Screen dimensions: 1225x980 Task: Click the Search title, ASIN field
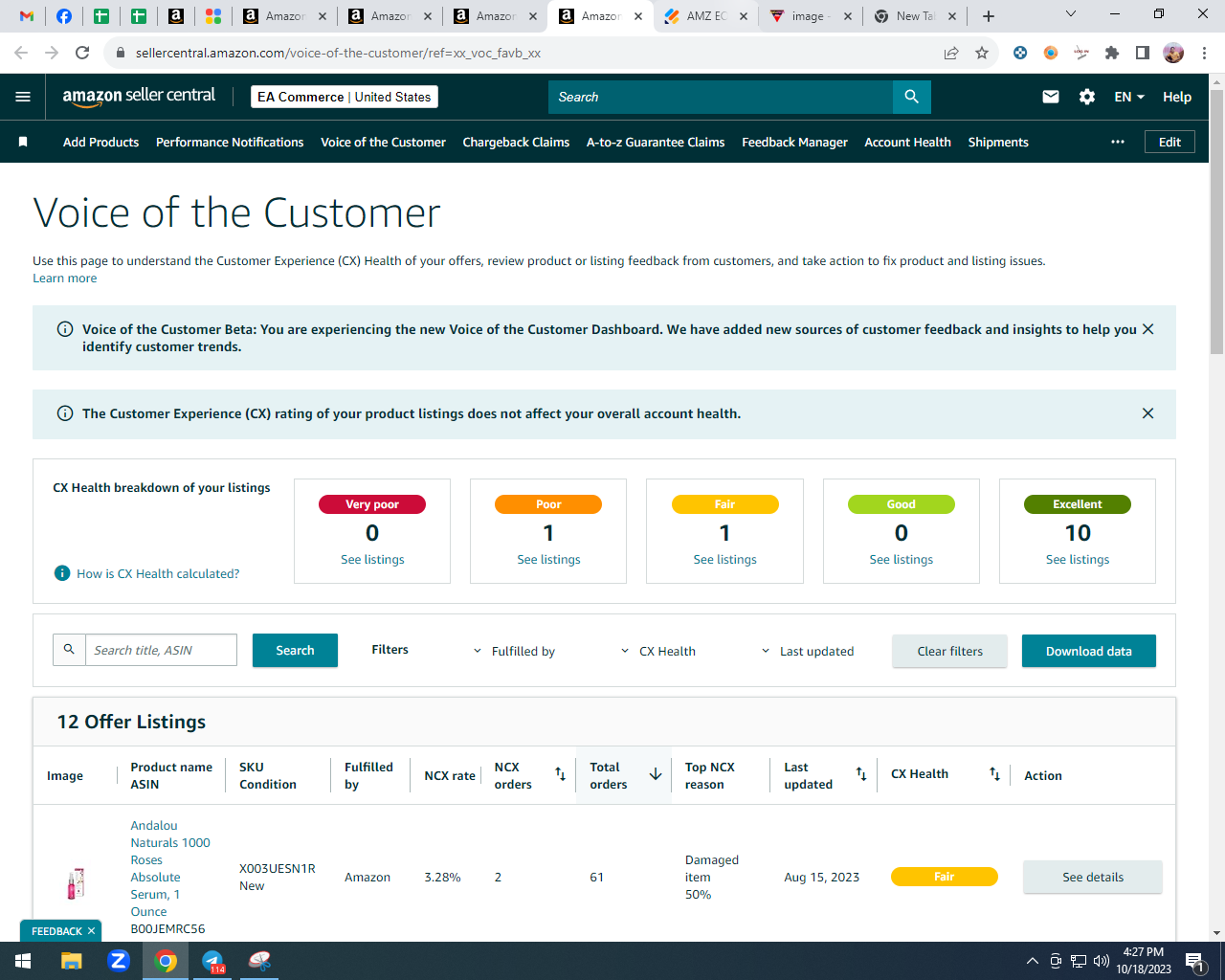(161, 650)
